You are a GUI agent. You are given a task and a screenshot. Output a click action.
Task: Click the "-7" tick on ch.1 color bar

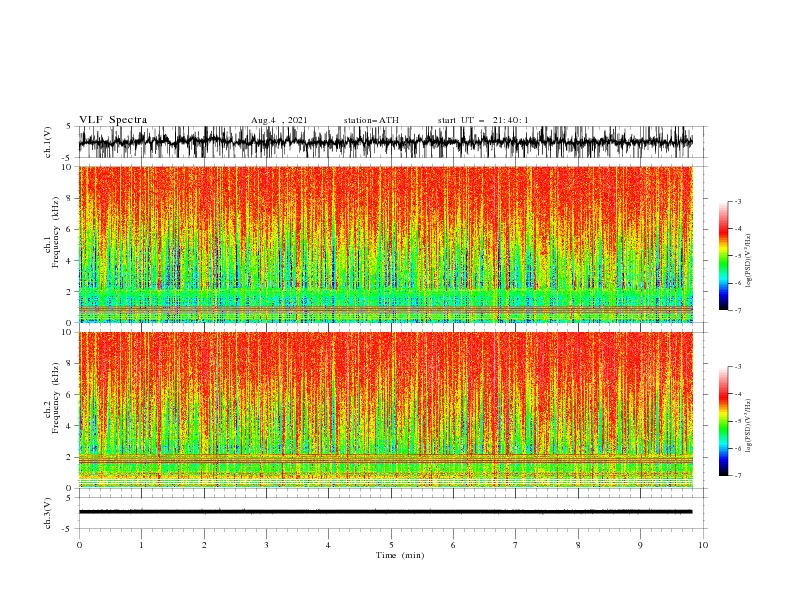point(738,310)
